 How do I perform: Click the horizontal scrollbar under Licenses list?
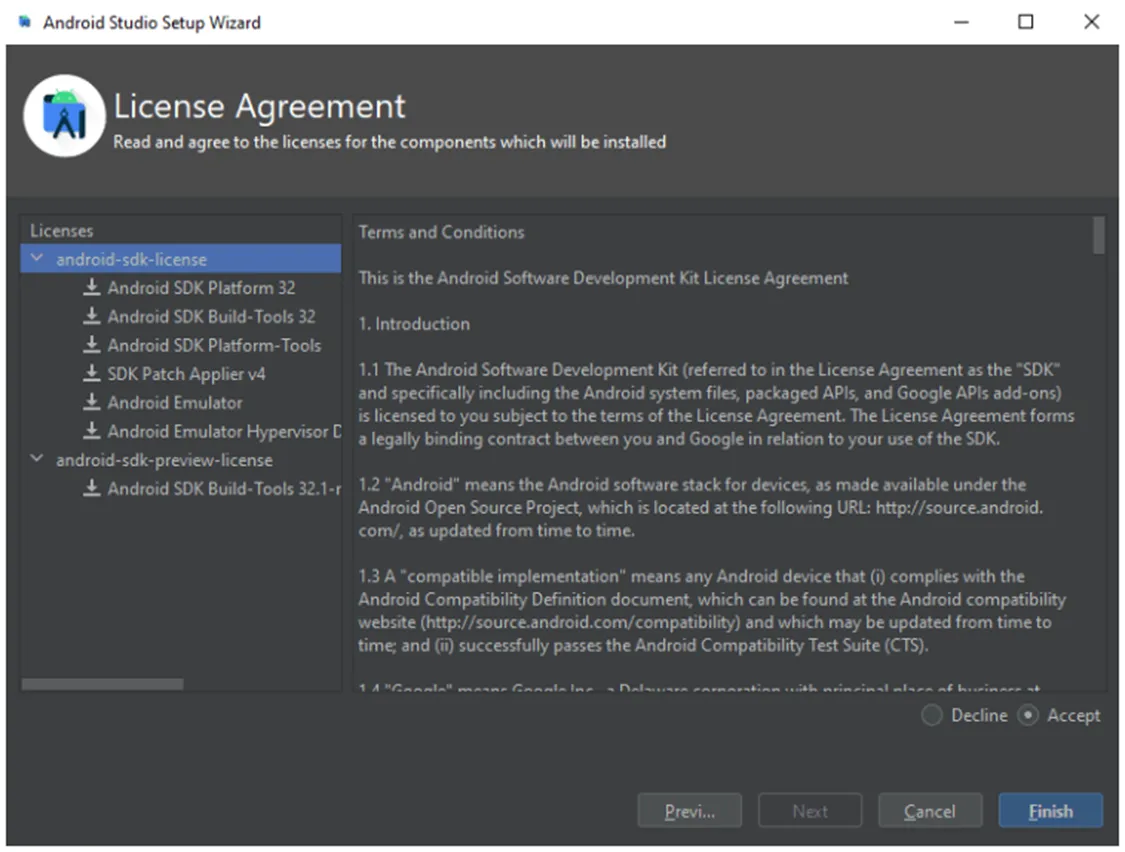click(x=103, y=684)
